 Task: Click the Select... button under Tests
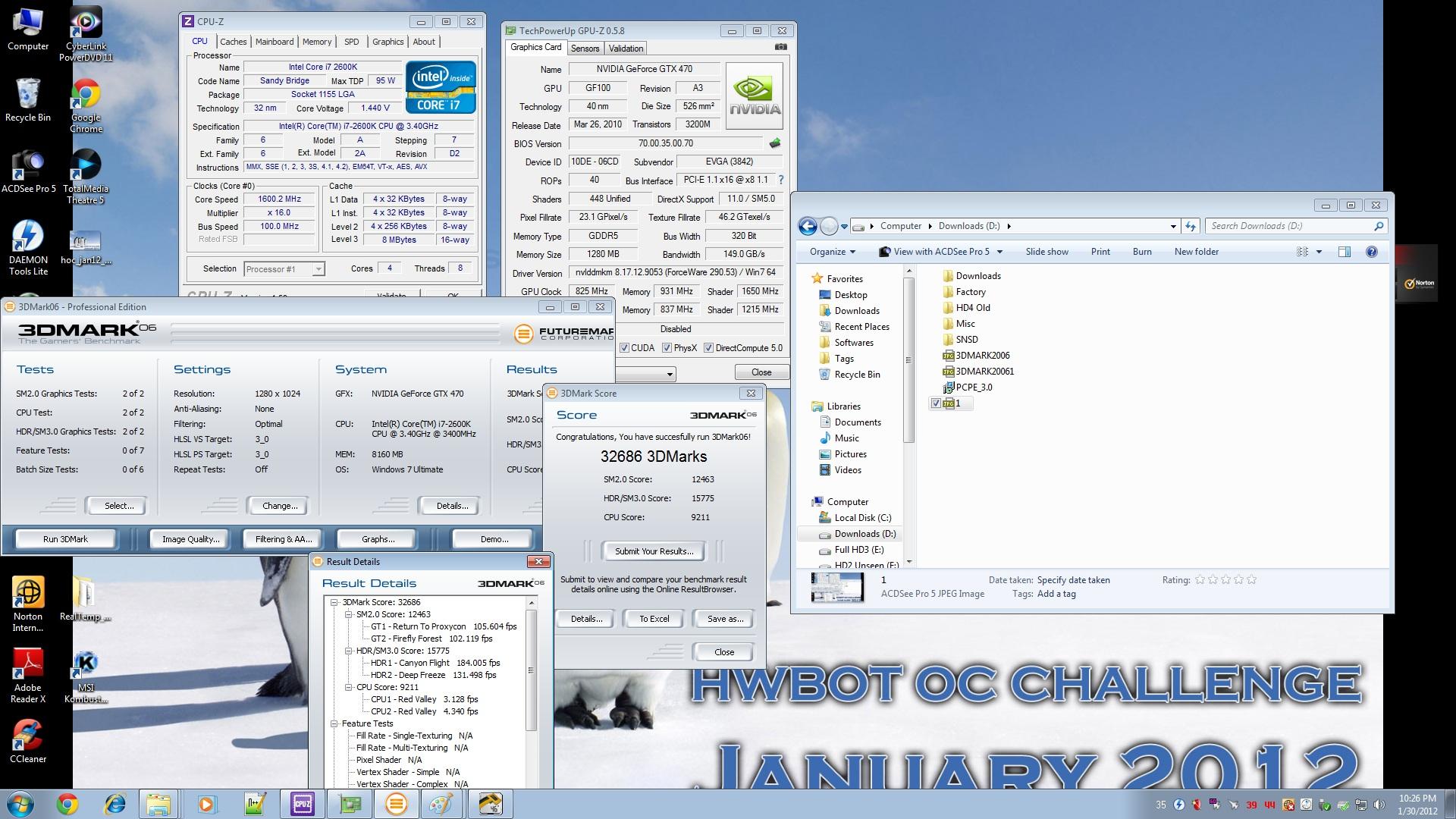tap(118, 506)
